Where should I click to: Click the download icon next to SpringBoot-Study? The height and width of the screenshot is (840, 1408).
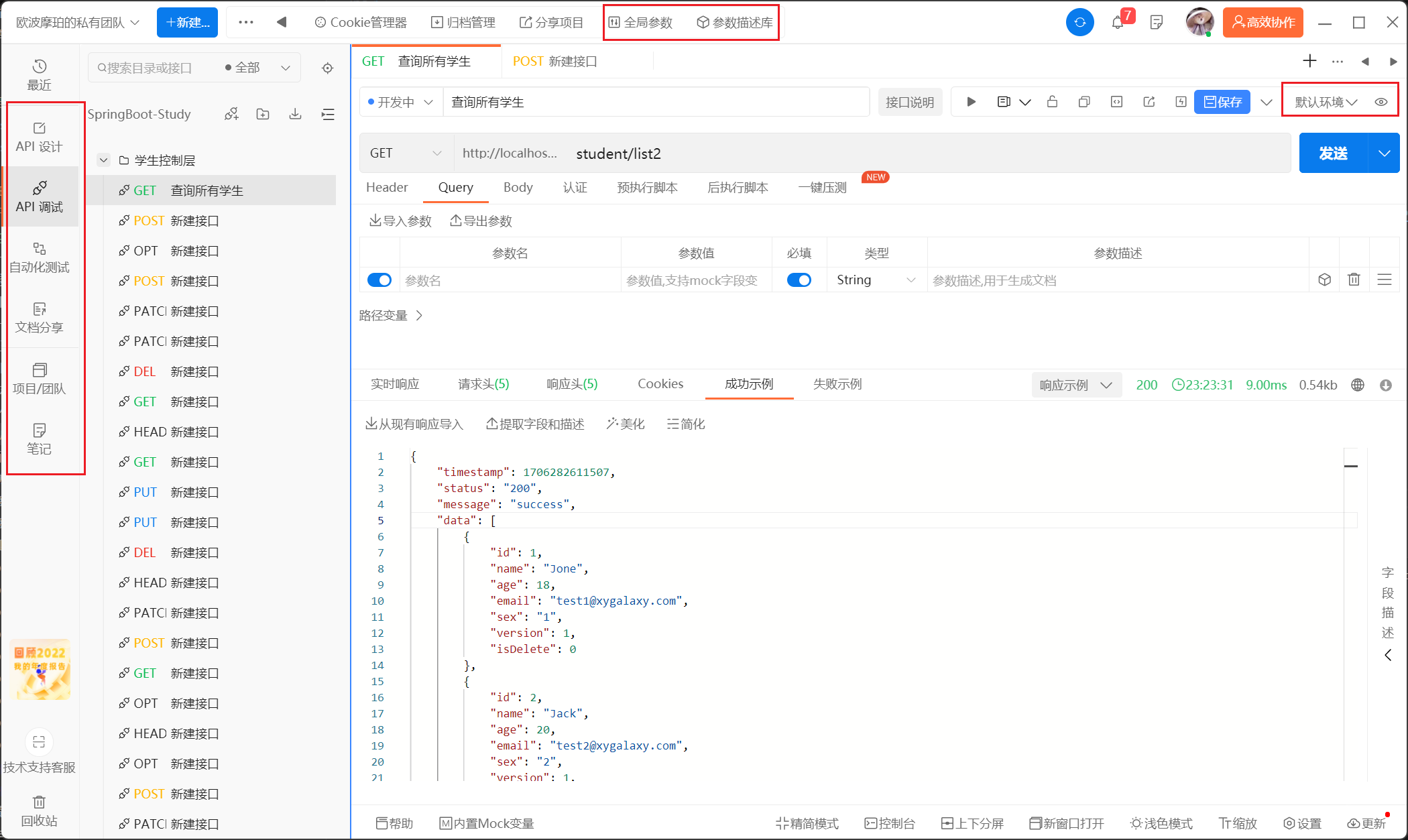[295, 114]
